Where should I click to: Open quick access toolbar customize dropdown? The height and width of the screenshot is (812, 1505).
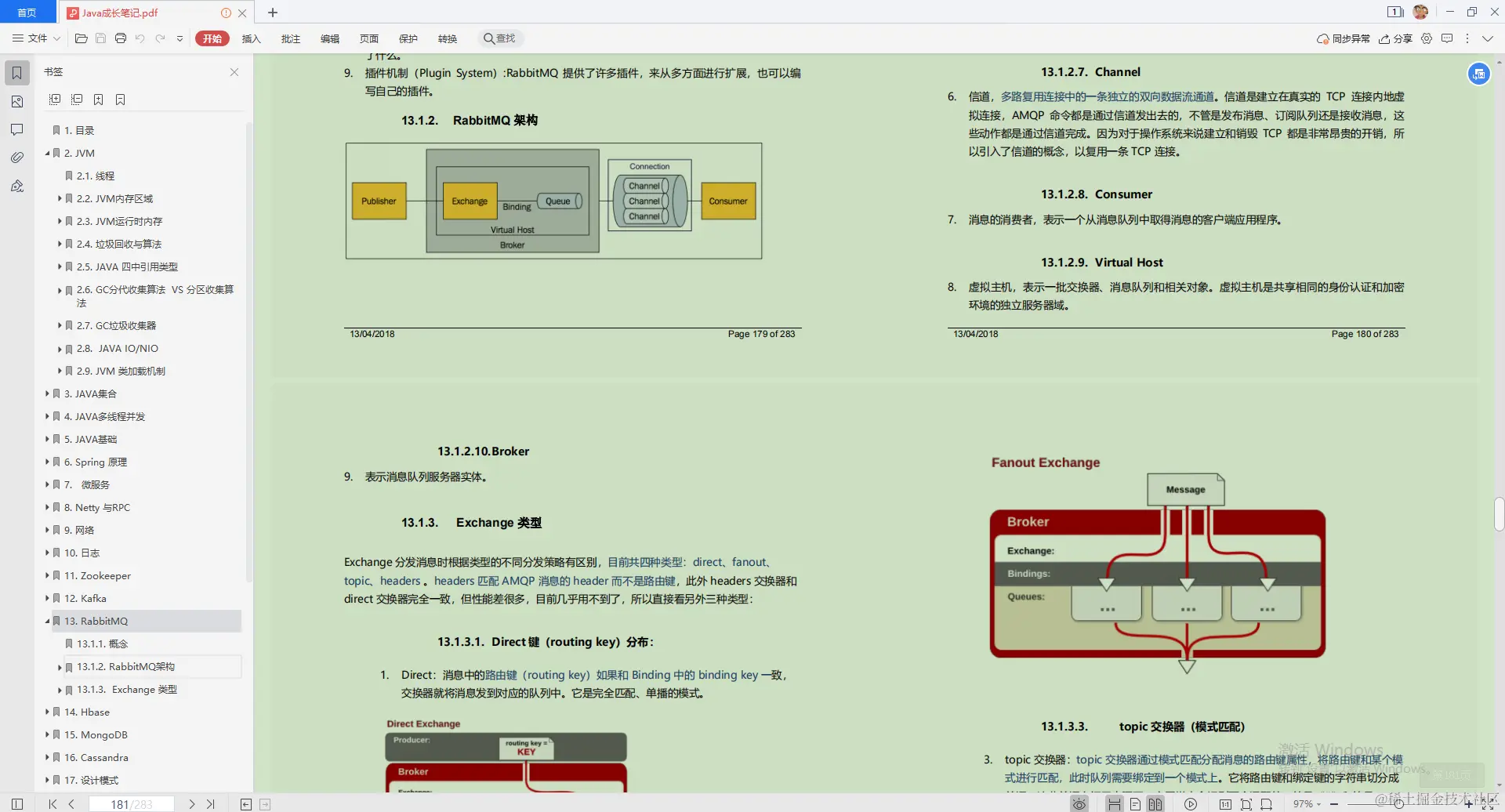pyautogui.click(x=180, y=38)
